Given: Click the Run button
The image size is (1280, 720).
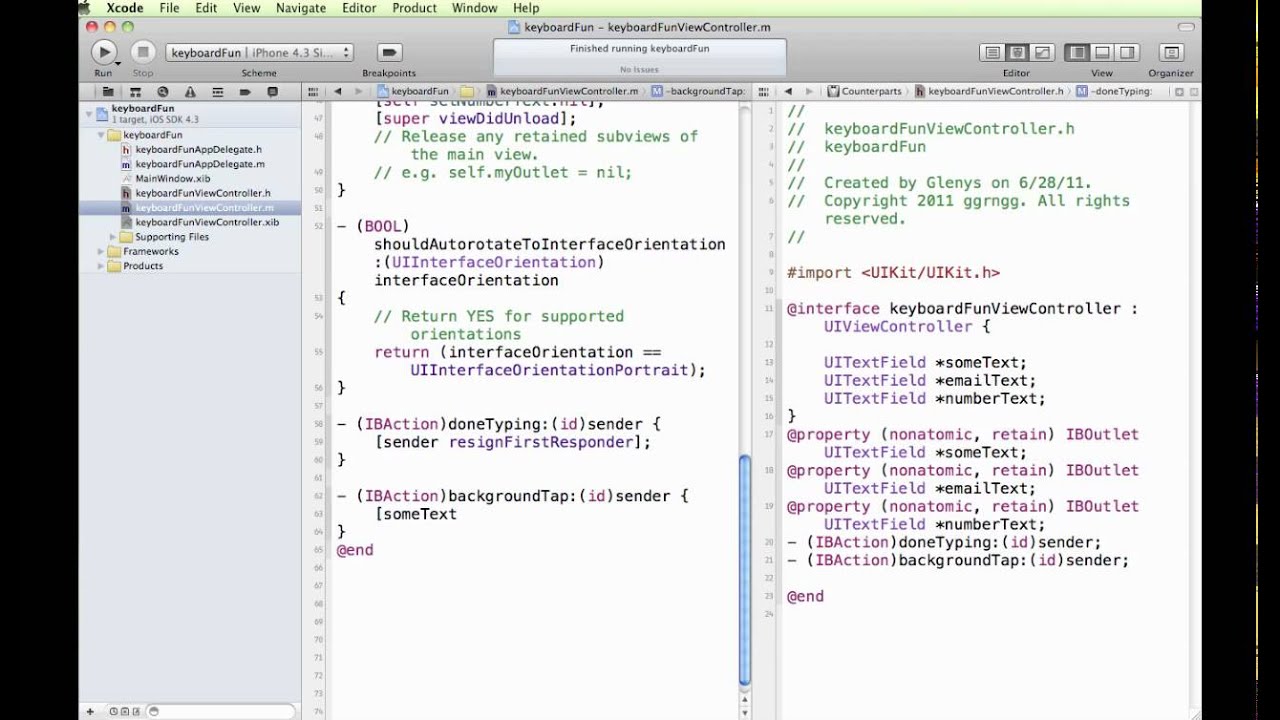Looking at the screenshot, I should [x=103, y=52].
